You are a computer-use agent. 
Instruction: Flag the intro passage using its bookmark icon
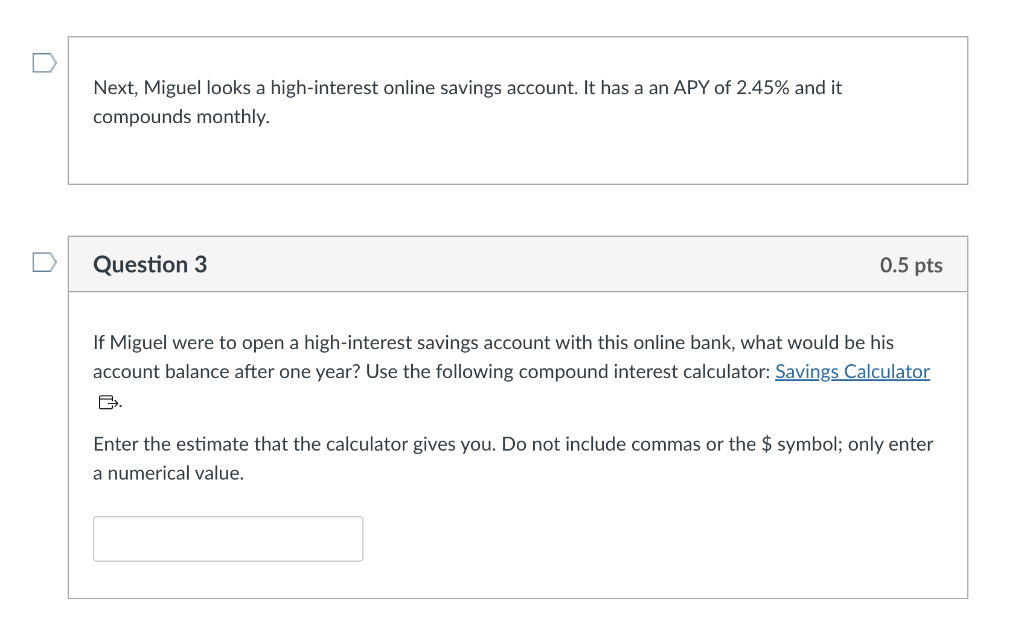click(43, 63)
